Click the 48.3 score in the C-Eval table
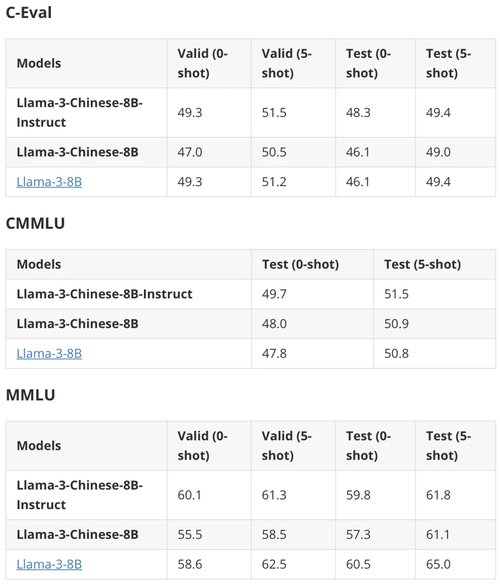Screen dimensions: 500x585 click(358, 112)
